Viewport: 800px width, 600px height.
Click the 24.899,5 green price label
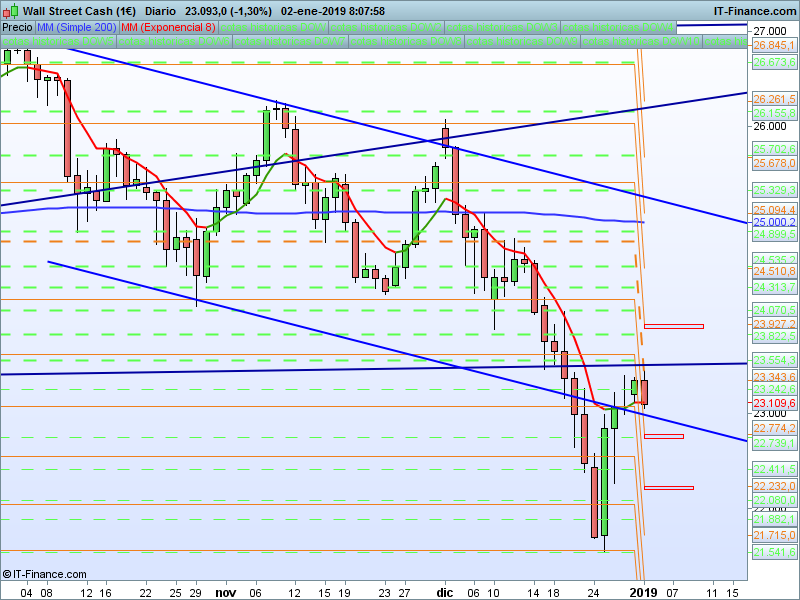tap(774, 234)
